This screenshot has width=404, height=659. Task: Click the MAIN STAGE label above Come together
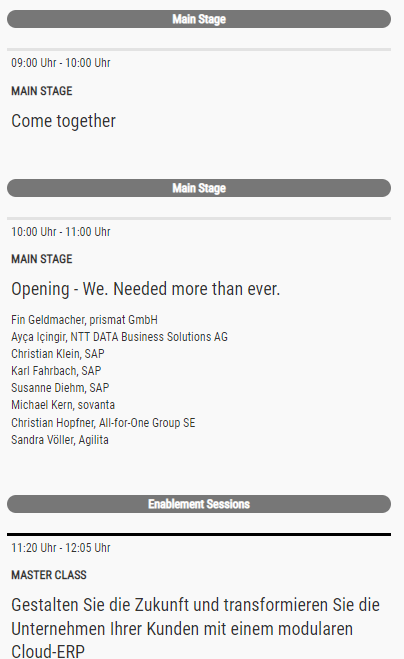click(x=42, y=91)
